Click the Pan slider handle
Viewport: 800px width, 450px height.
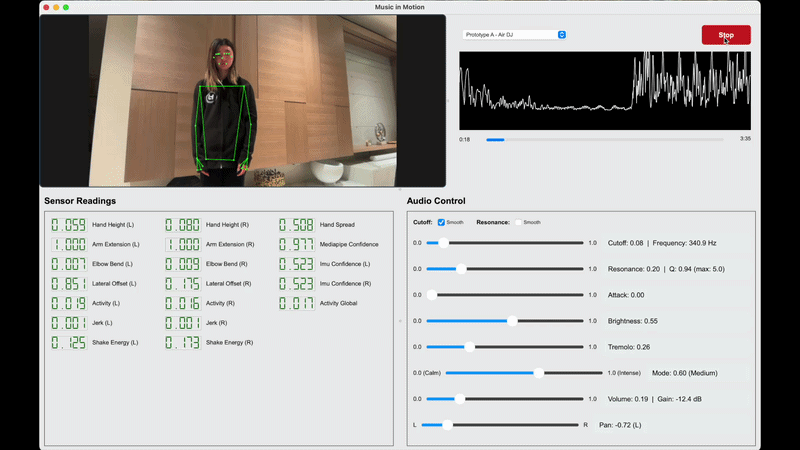coord(447,425)
